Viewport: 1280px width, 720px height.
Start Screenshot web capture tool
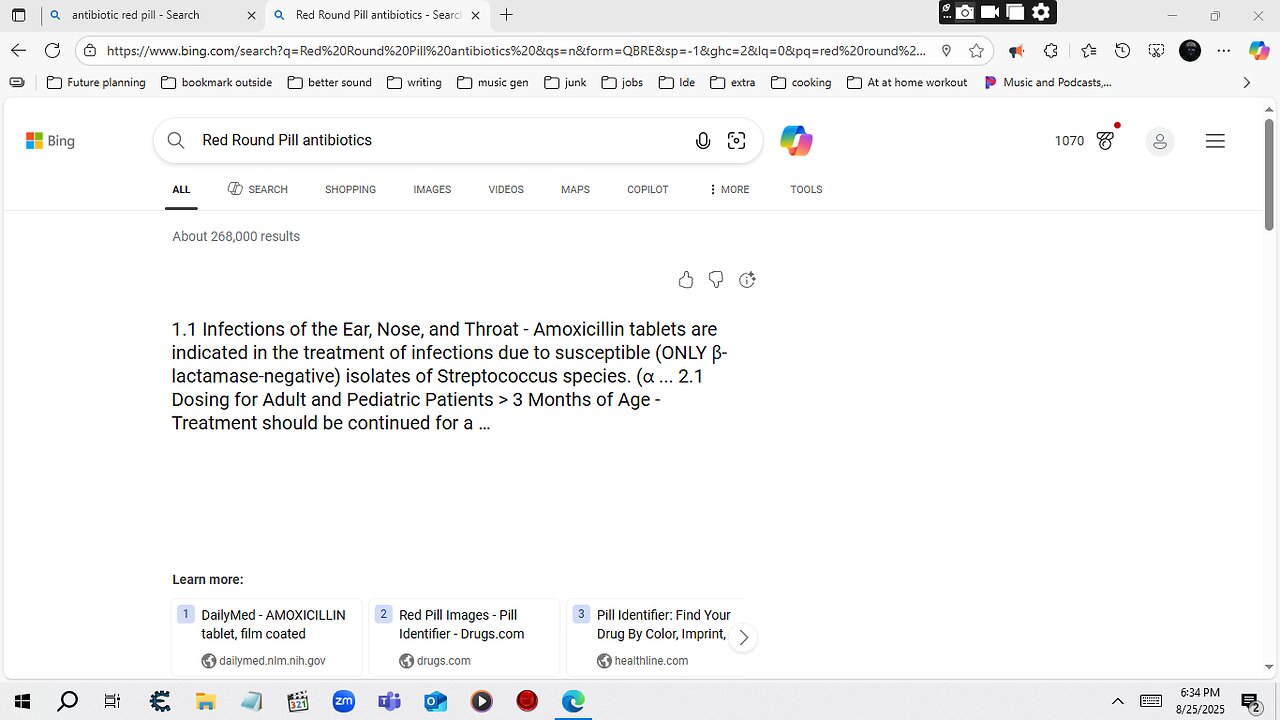point(1156,51)
